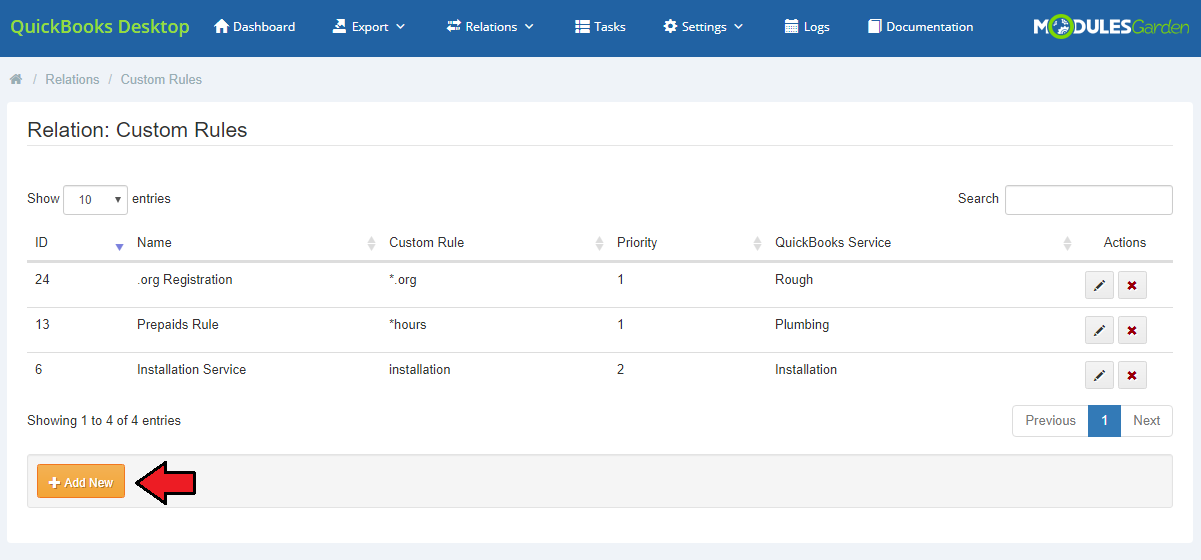
Task: Select page 1 in pagination
Action: (1104, 421)
